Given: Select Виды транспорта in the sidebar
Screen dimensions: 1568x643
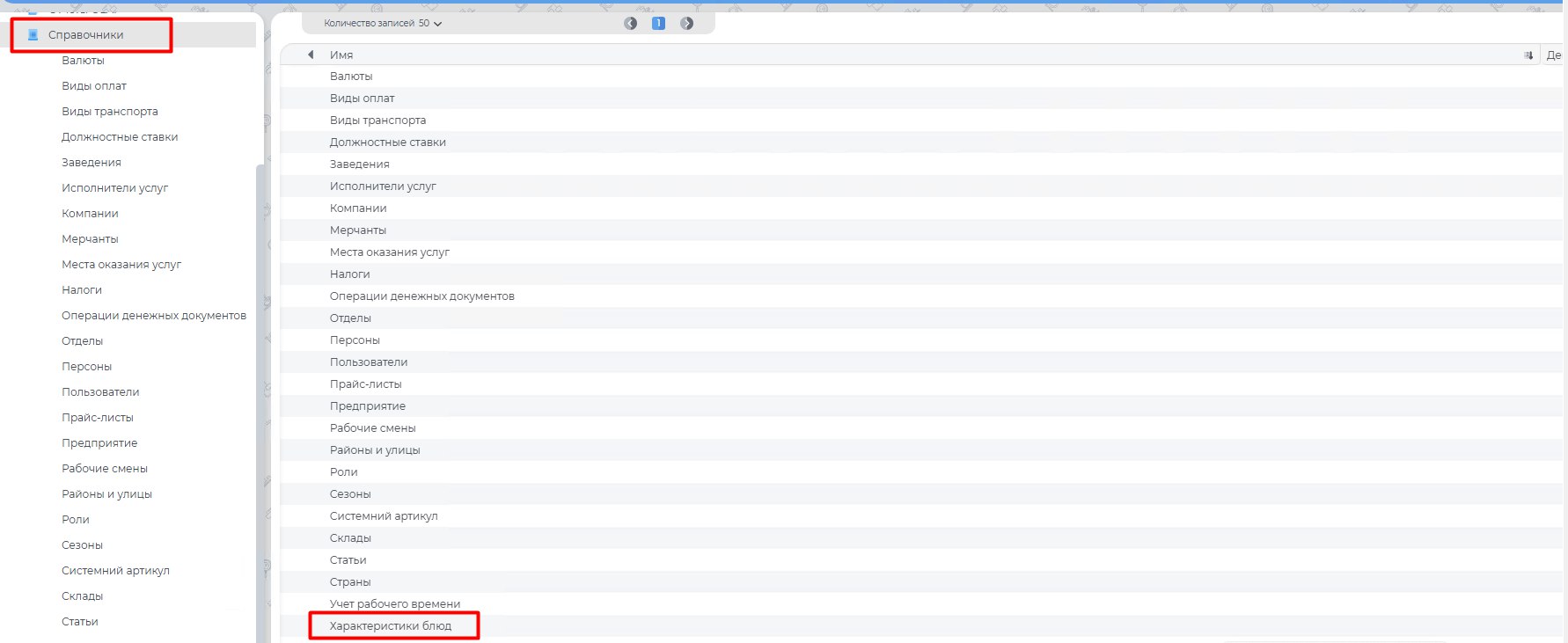Looking at the screenshot, I should (110, 112).
